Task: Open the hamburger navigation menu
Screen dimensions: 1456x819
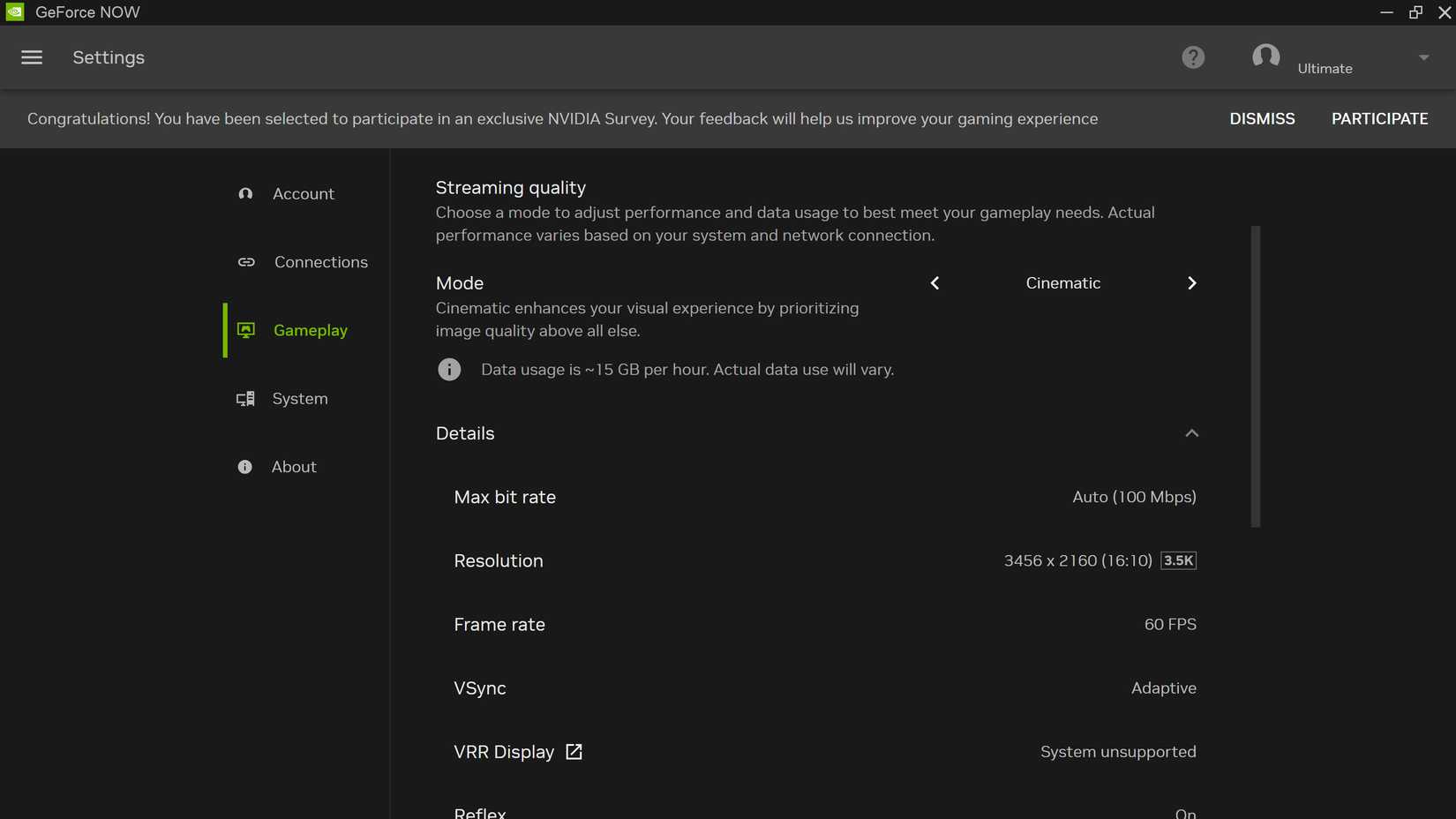Action: click(x=31, y=56)
